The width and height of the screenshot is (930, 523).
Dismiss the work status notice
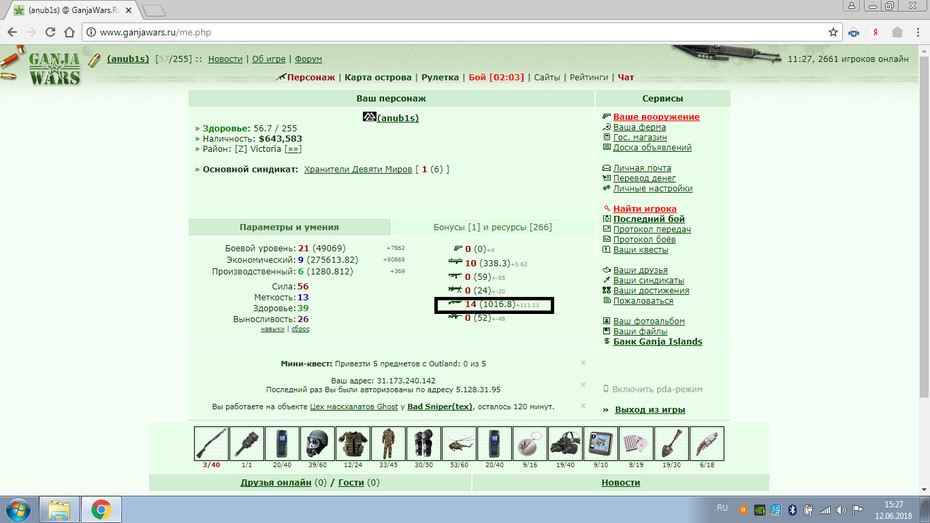[583, 406]
